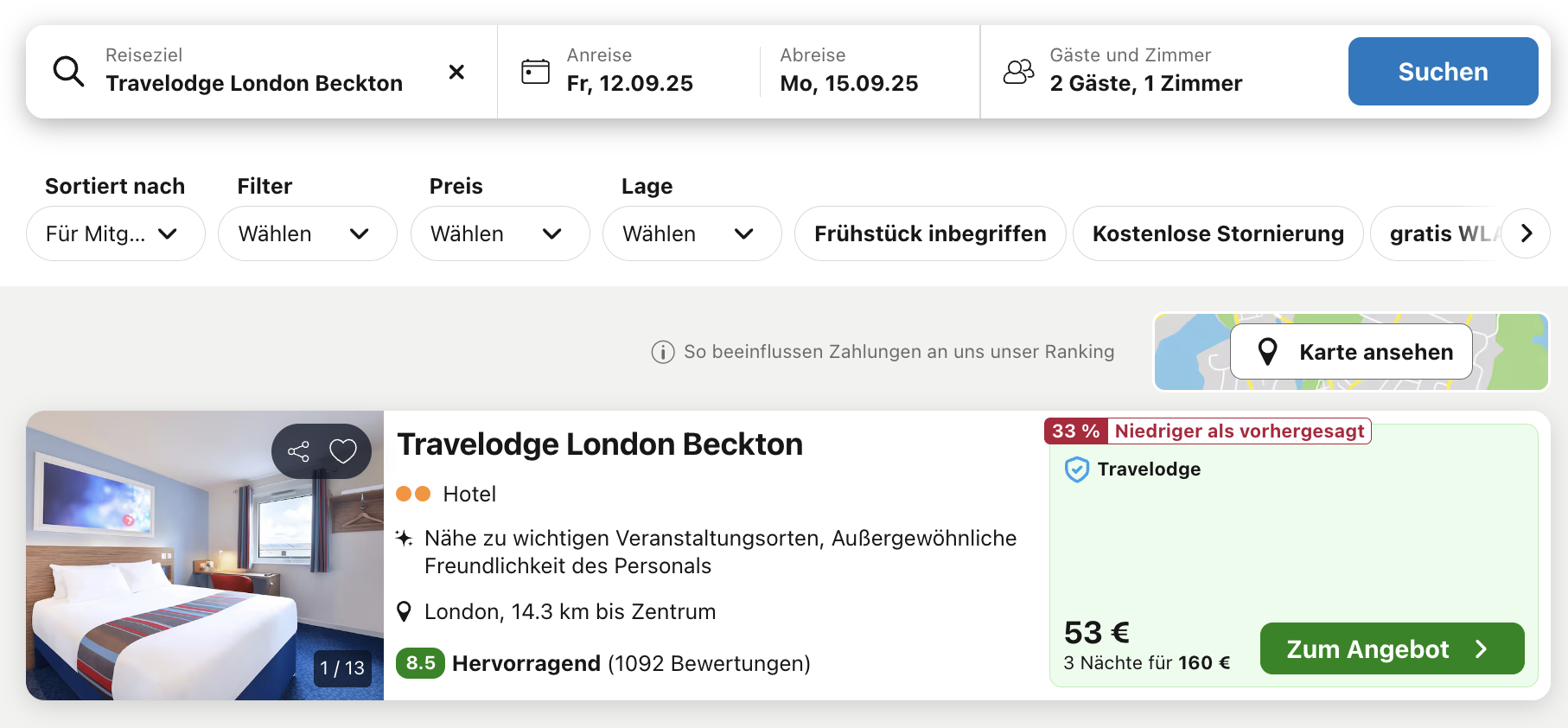Click the map pin icon in Karte ansehen
Viewport: 1568px width, 728px height.
[1267, 352]
